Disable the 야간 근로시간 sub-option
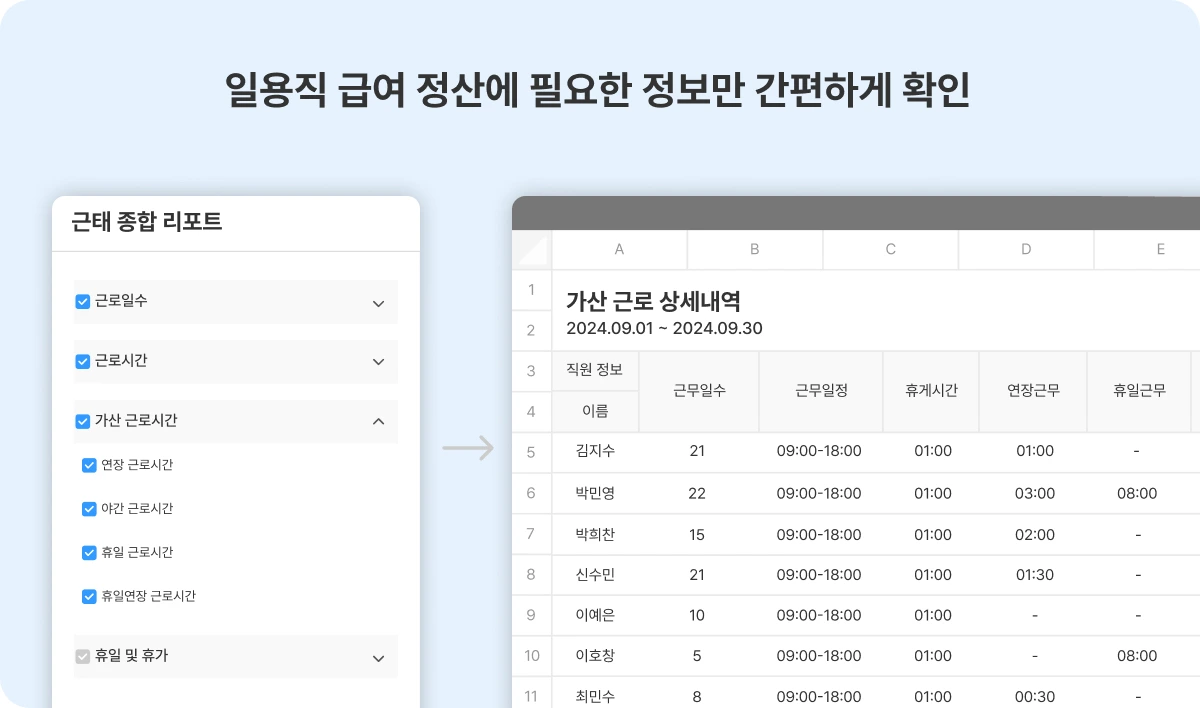 click(x=89, y=509)
